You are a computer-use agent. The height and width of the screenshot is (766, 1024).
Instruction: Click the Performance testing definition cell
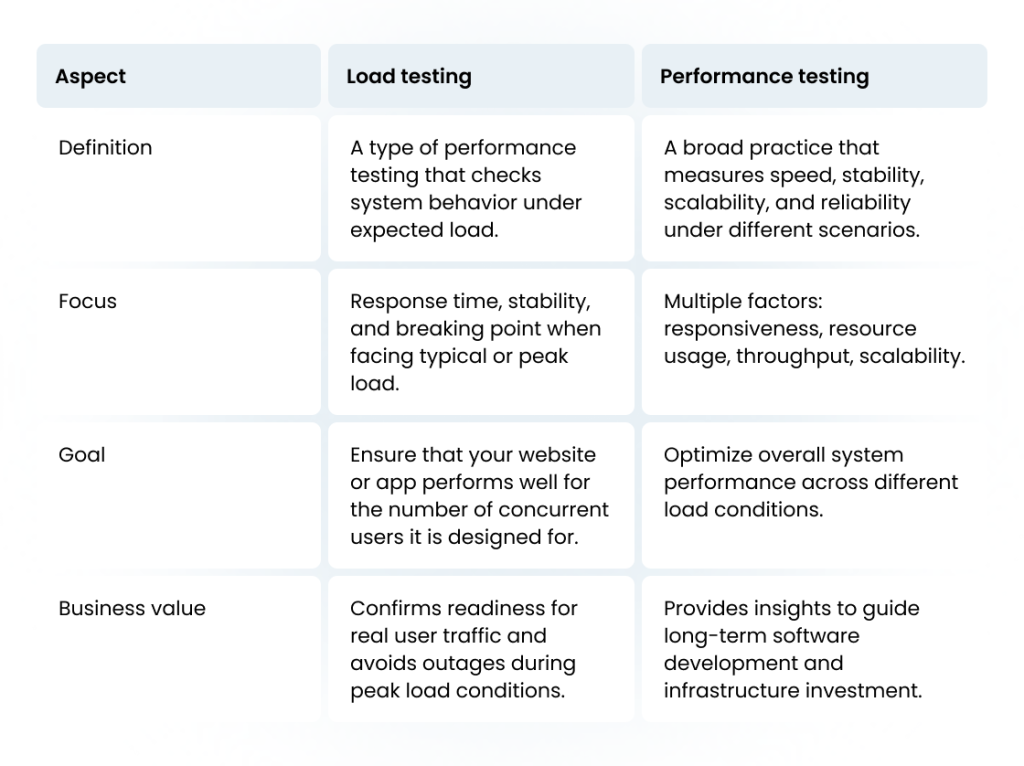point(813,188)
